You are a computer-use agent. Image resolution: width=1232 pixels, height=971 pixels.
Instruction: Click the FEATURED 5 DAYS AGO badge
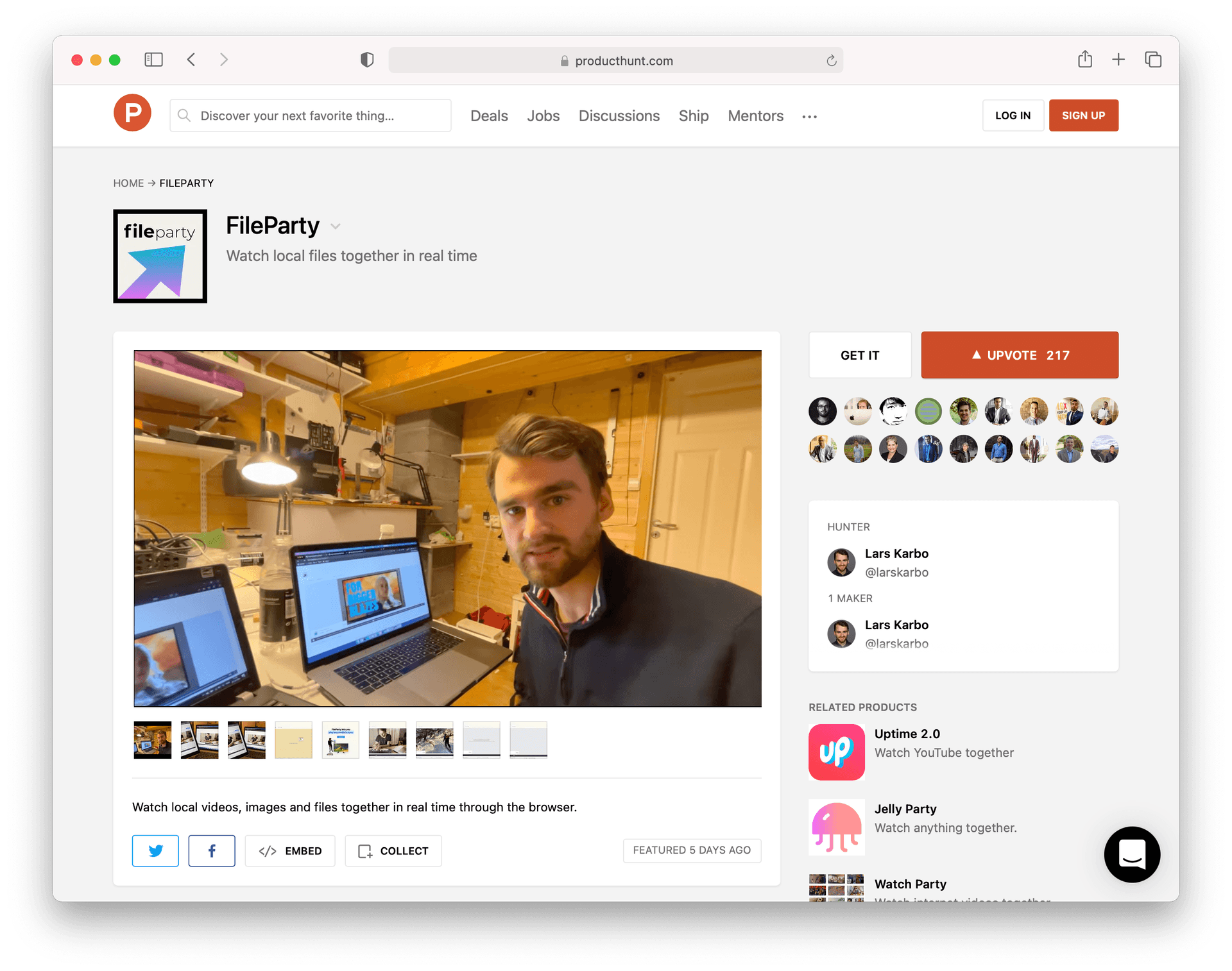[x=692, y=850]
